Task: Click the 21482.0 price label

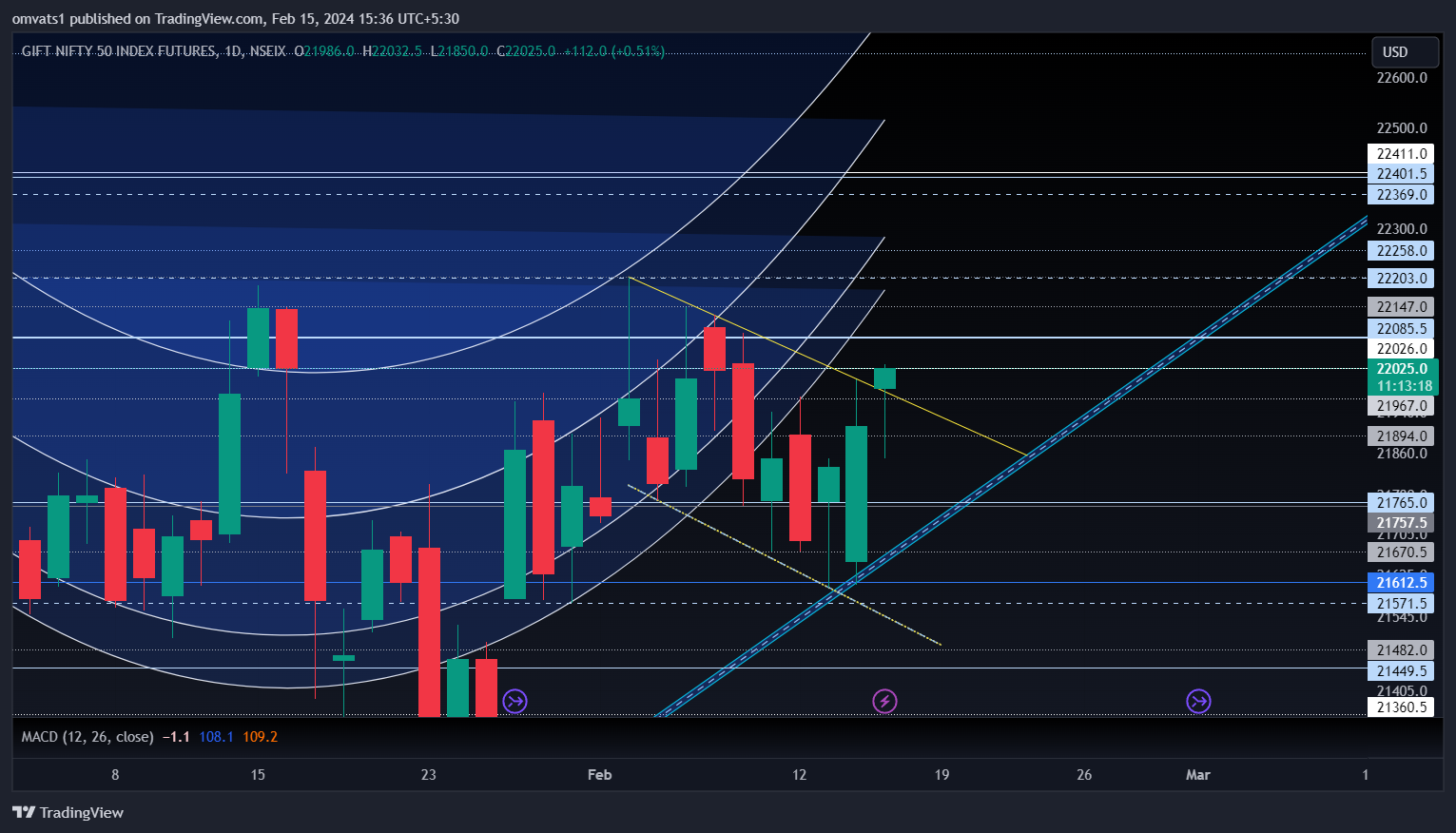Action: tap(1401, 650)
